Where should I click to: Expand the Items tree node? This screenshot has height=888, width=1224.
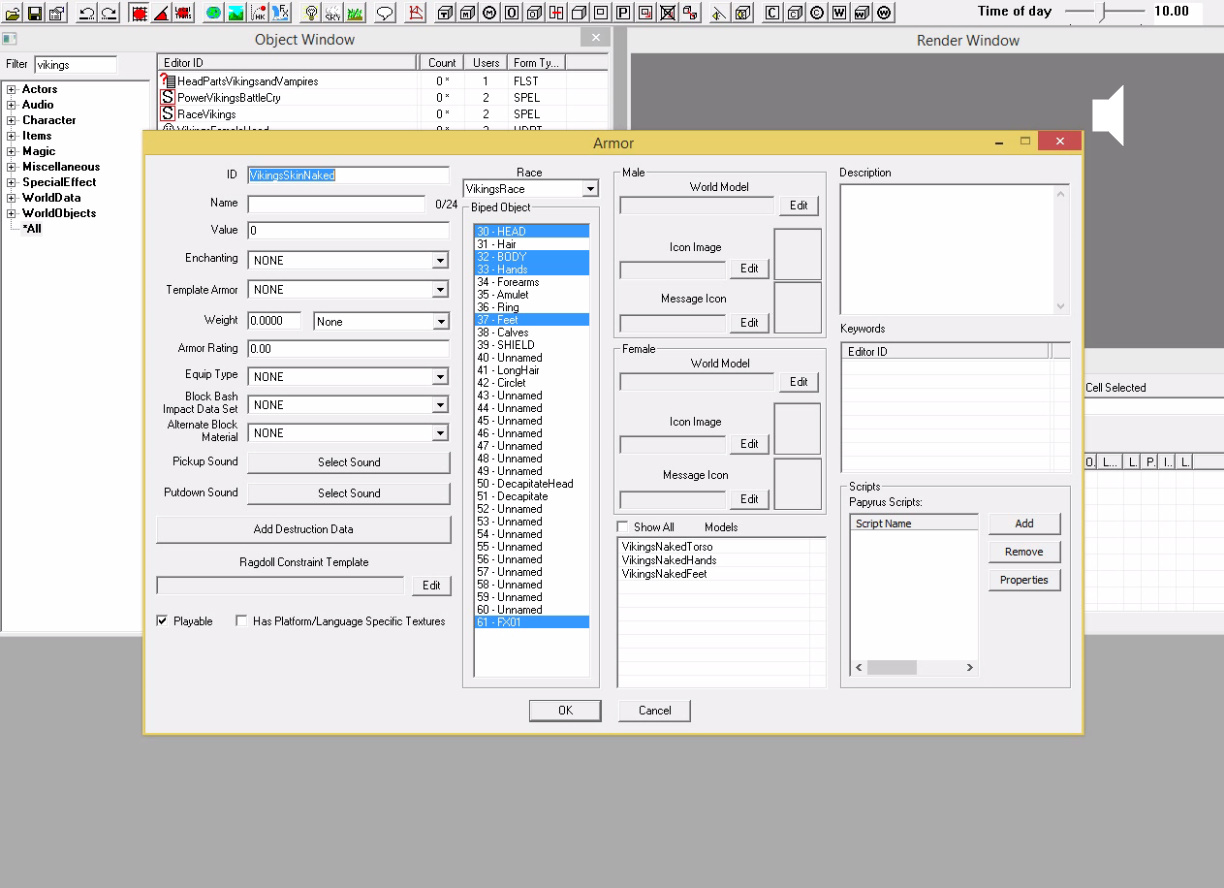[12, 136]
